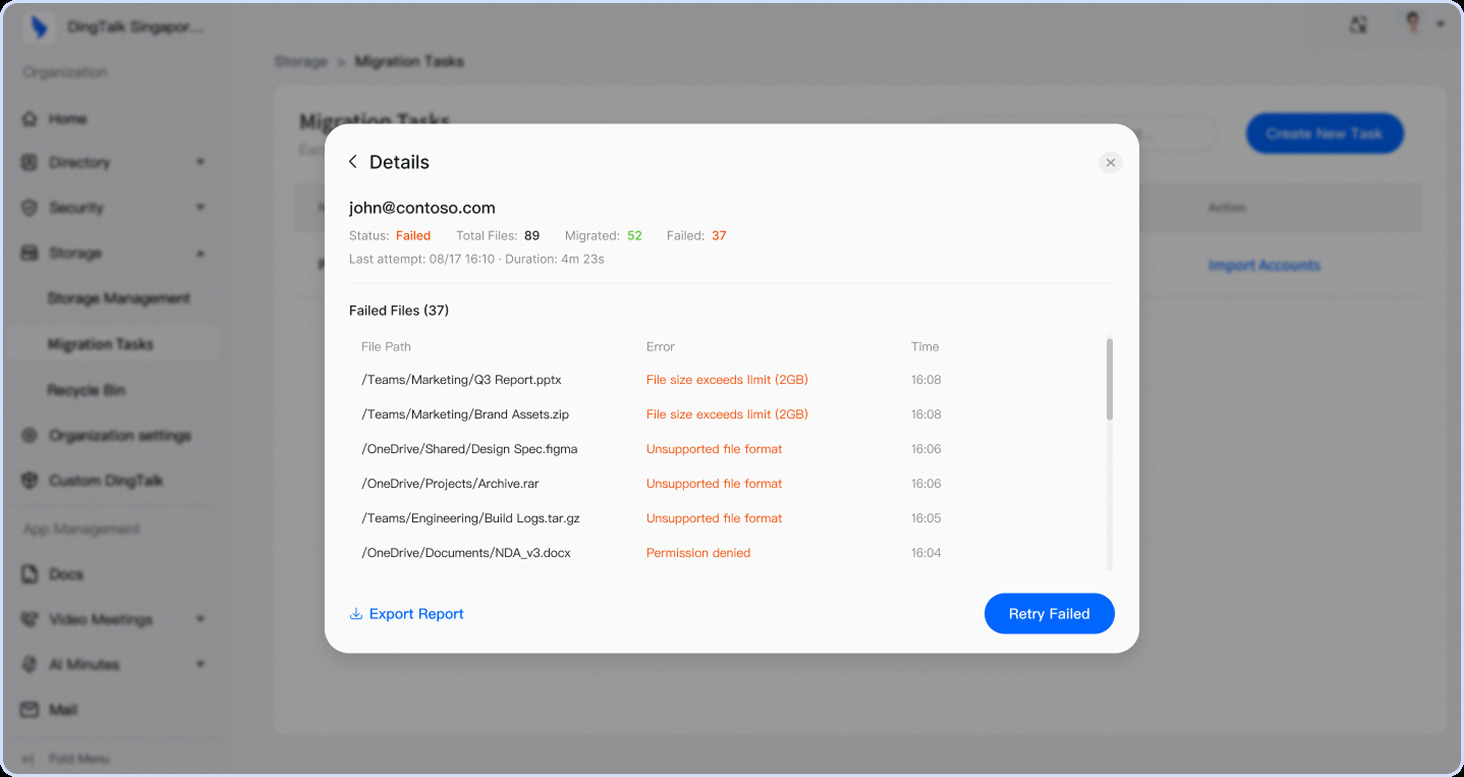This screenshot has width=1464, height=777.
Task: Click the Mail envelope icon
Action: (x=30, y=710)
